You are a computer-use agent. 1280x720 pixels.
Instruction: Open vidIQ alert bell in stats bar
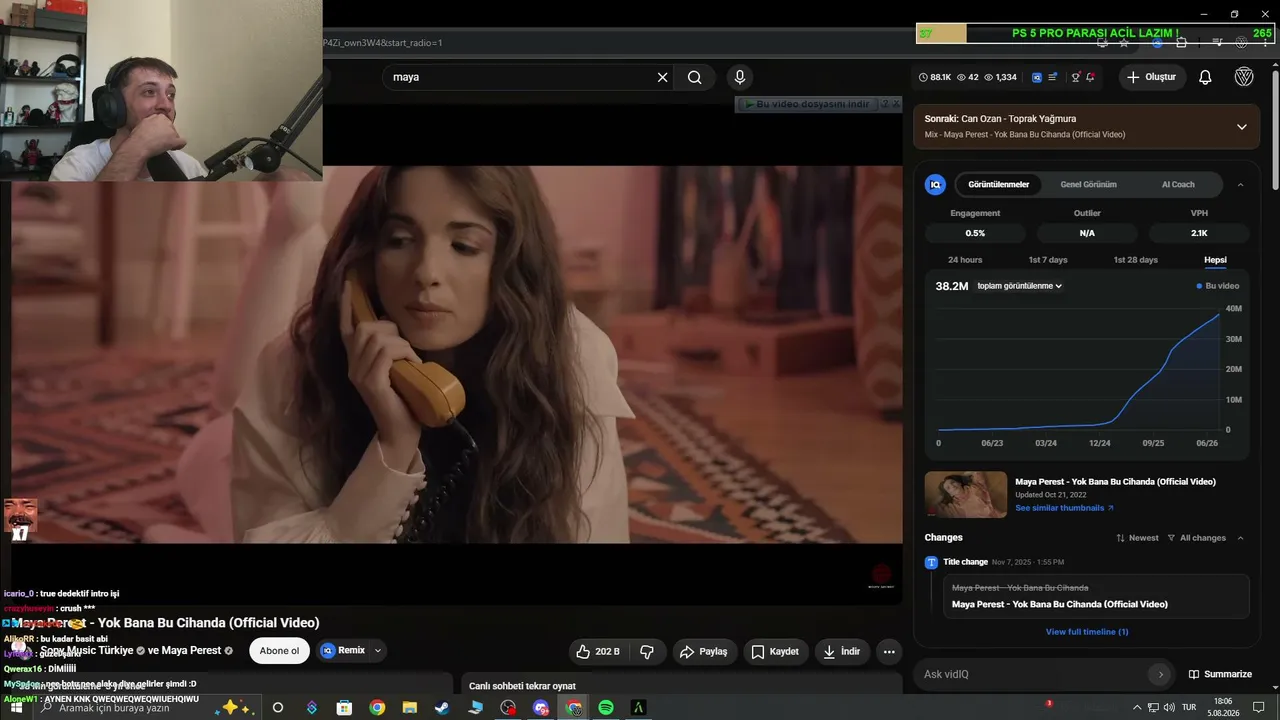[x=1090, y=77]
